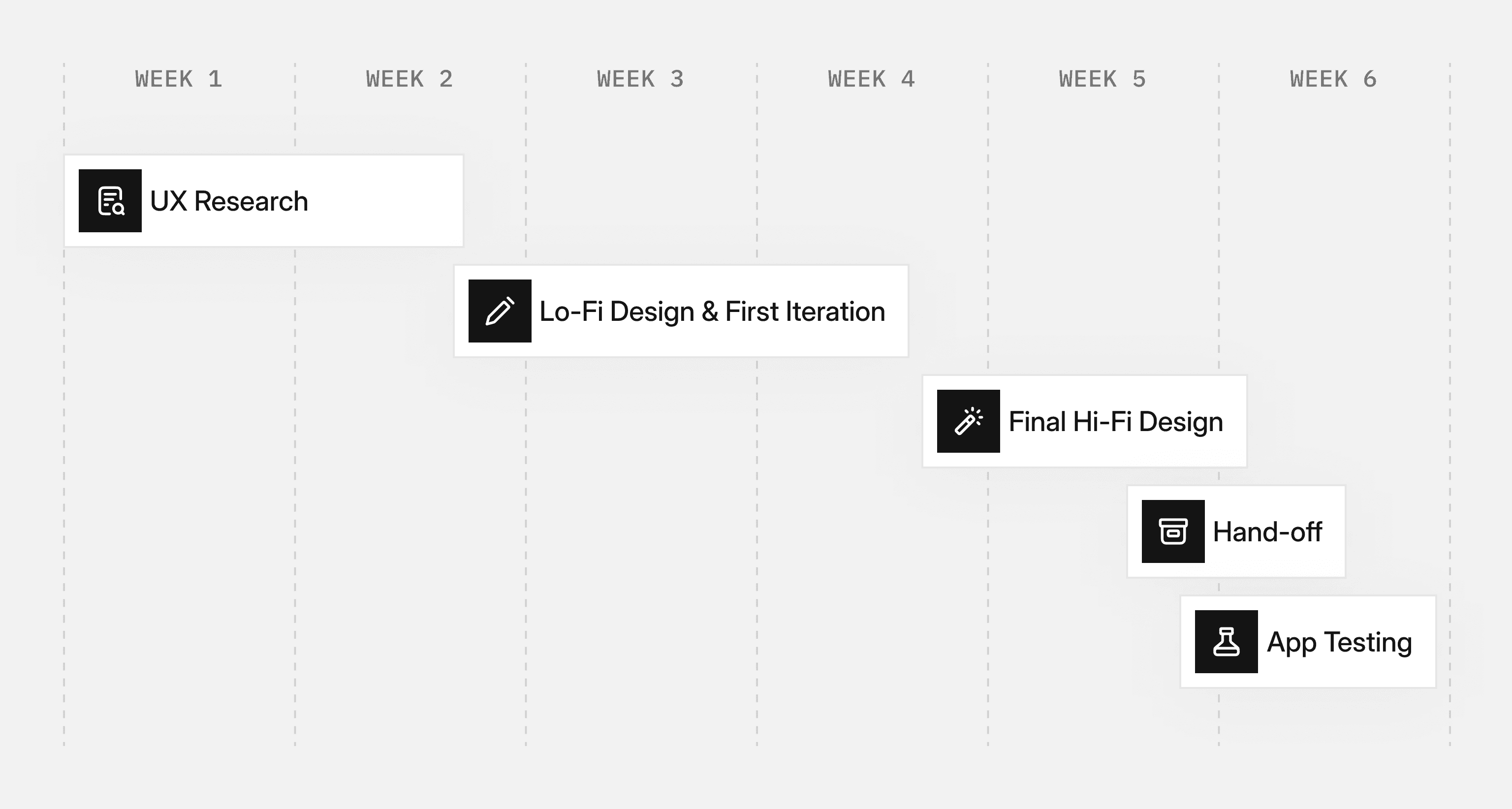Click the right padding of the App Testing bar
Image resolution: width=1512 pixels, height=809 pixels.
(x=1424, y=642)
